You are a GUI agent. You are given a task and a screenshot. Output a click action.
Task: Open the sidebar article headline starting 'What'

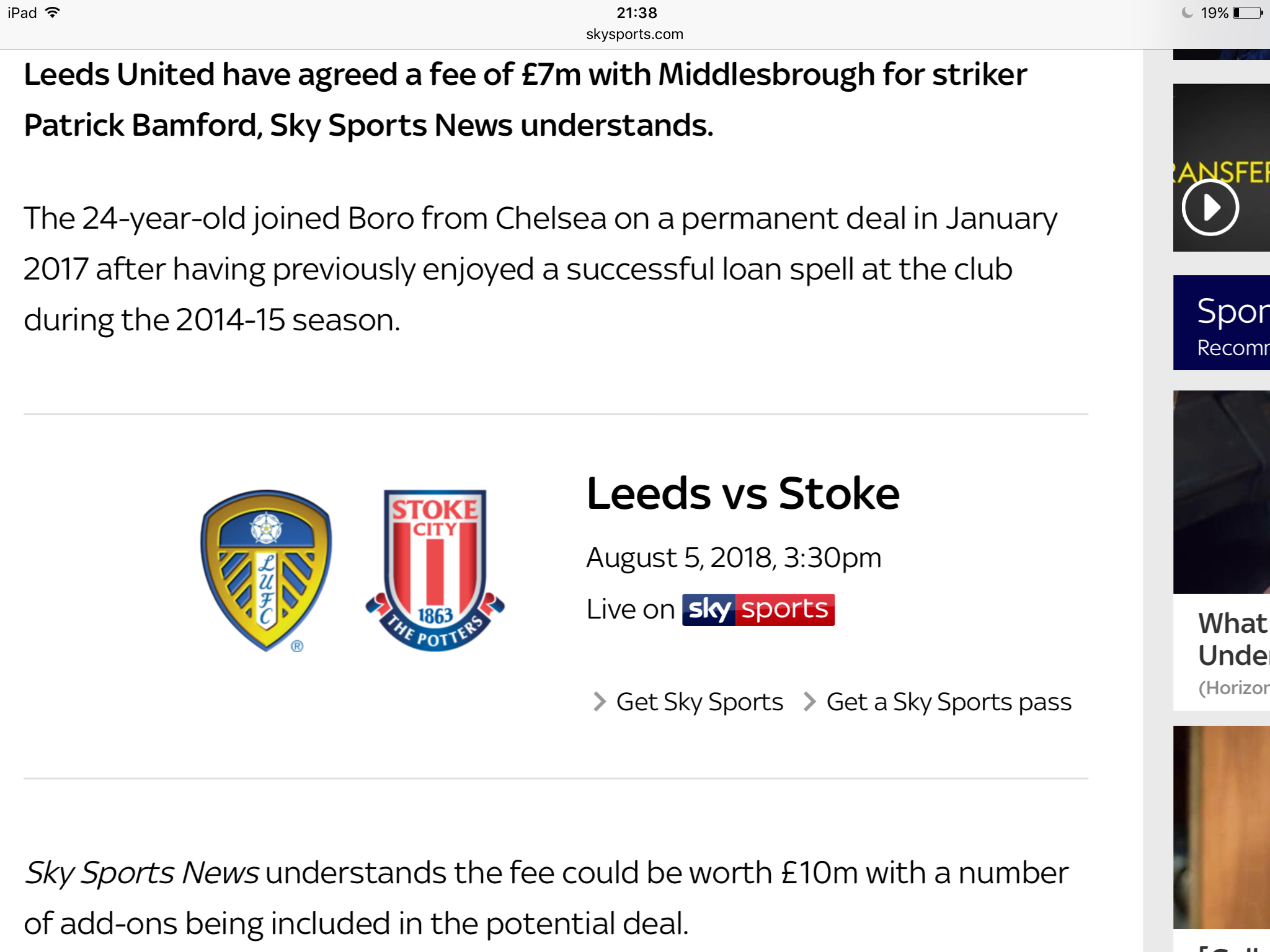click(1234, 639)
